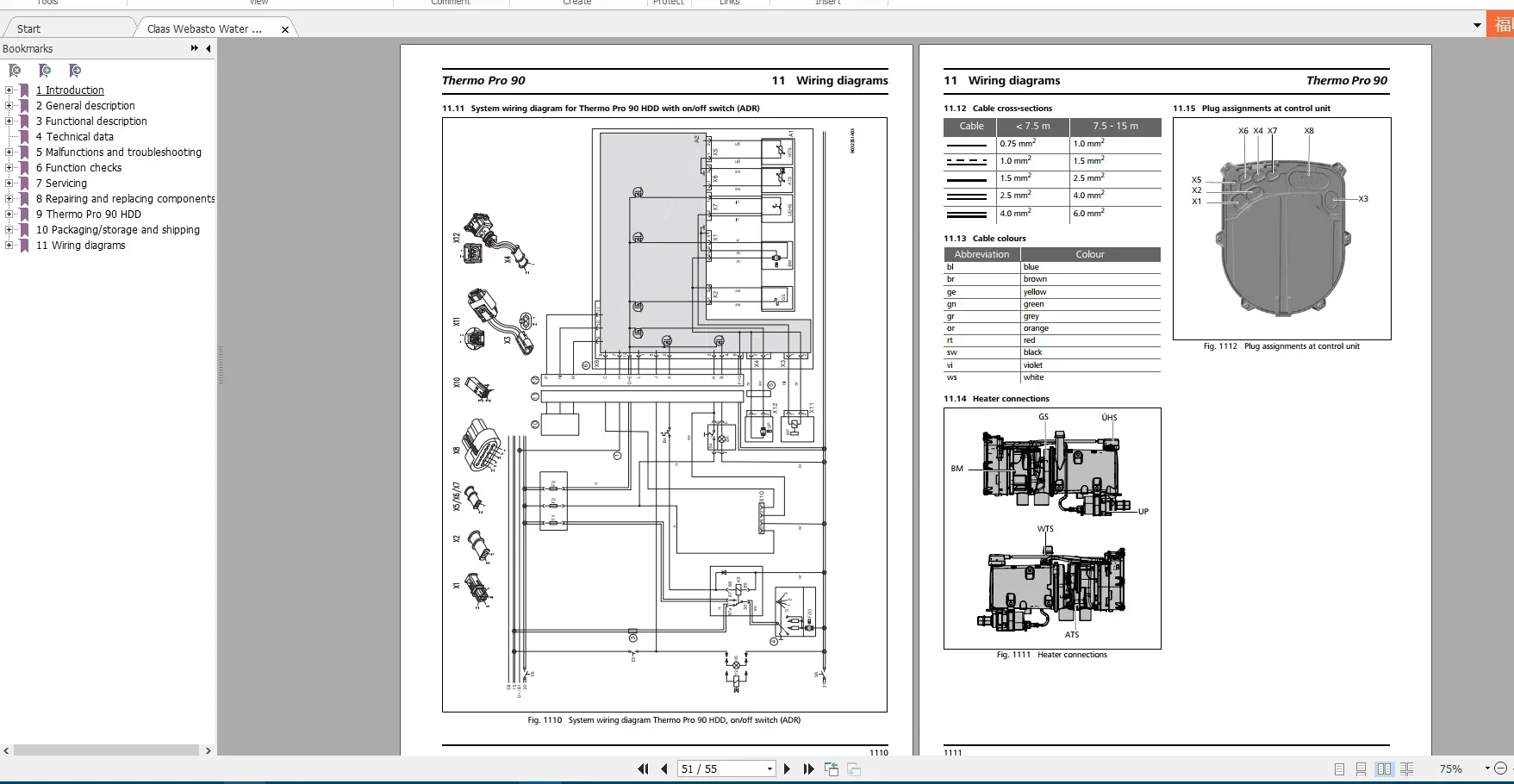Toggle continuous facing pages view
Viewport: 1514px width, 784px height.
(1407, 768)
